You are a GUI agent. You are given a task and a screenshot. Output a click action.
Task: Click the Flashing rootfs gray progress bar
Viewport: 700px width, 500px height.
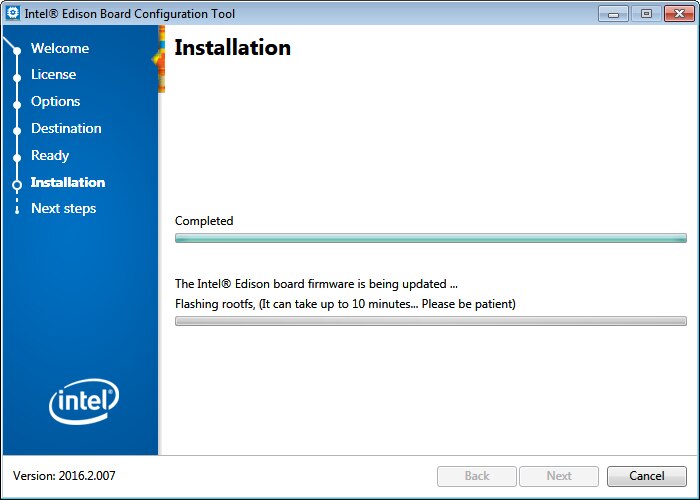click(431, 321)
